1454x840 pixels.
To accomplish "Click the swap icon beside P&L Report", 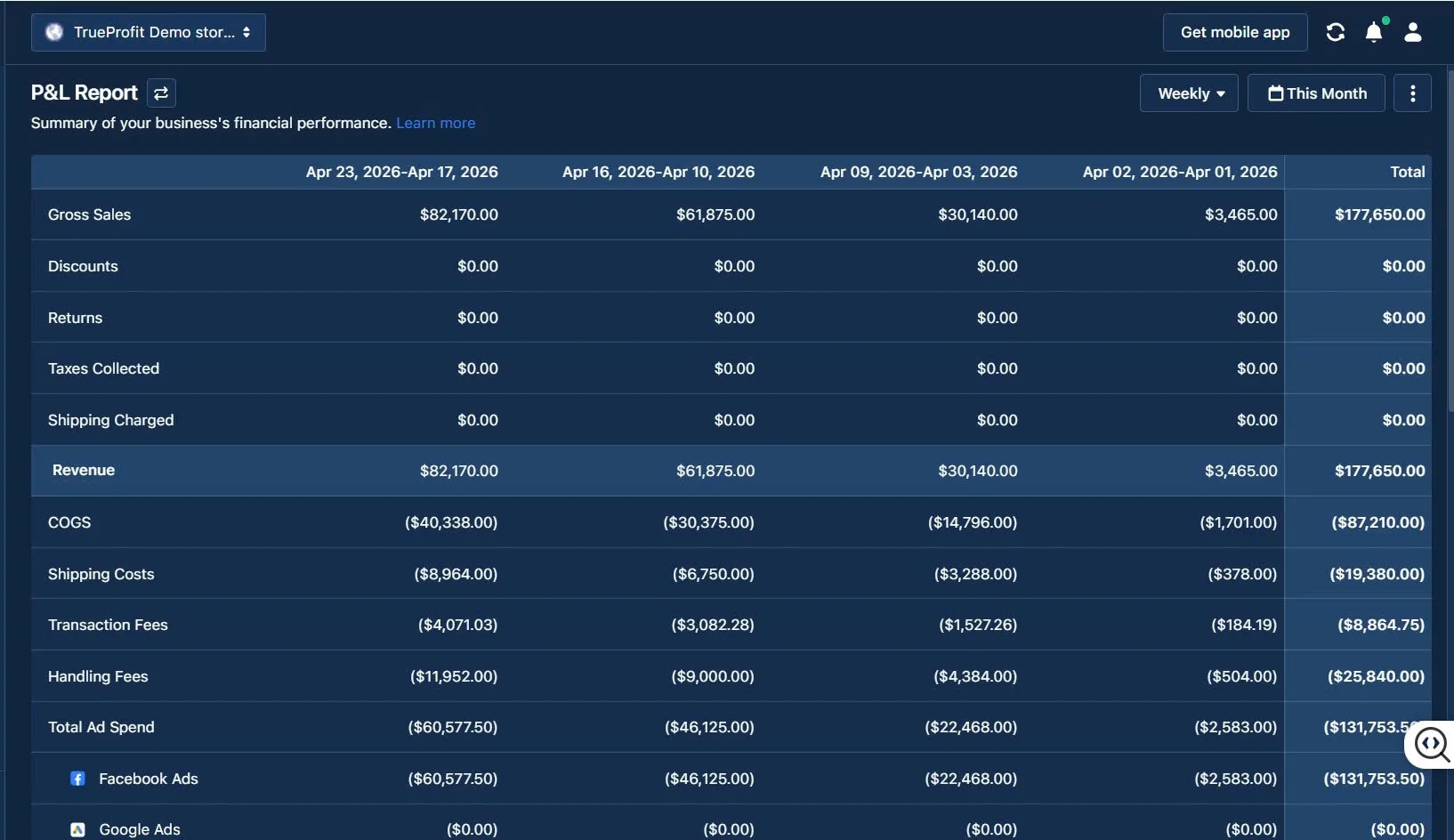I will [160, 93].
